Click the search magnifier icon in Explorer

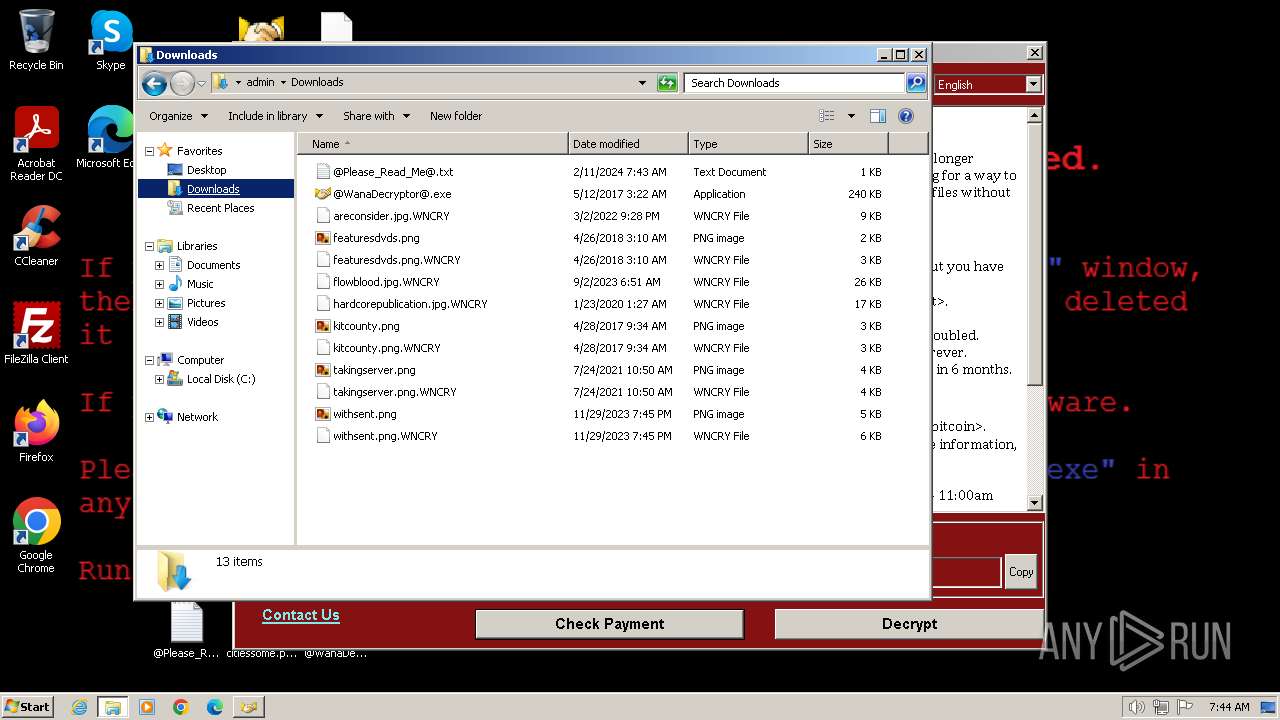pos(915,83)
